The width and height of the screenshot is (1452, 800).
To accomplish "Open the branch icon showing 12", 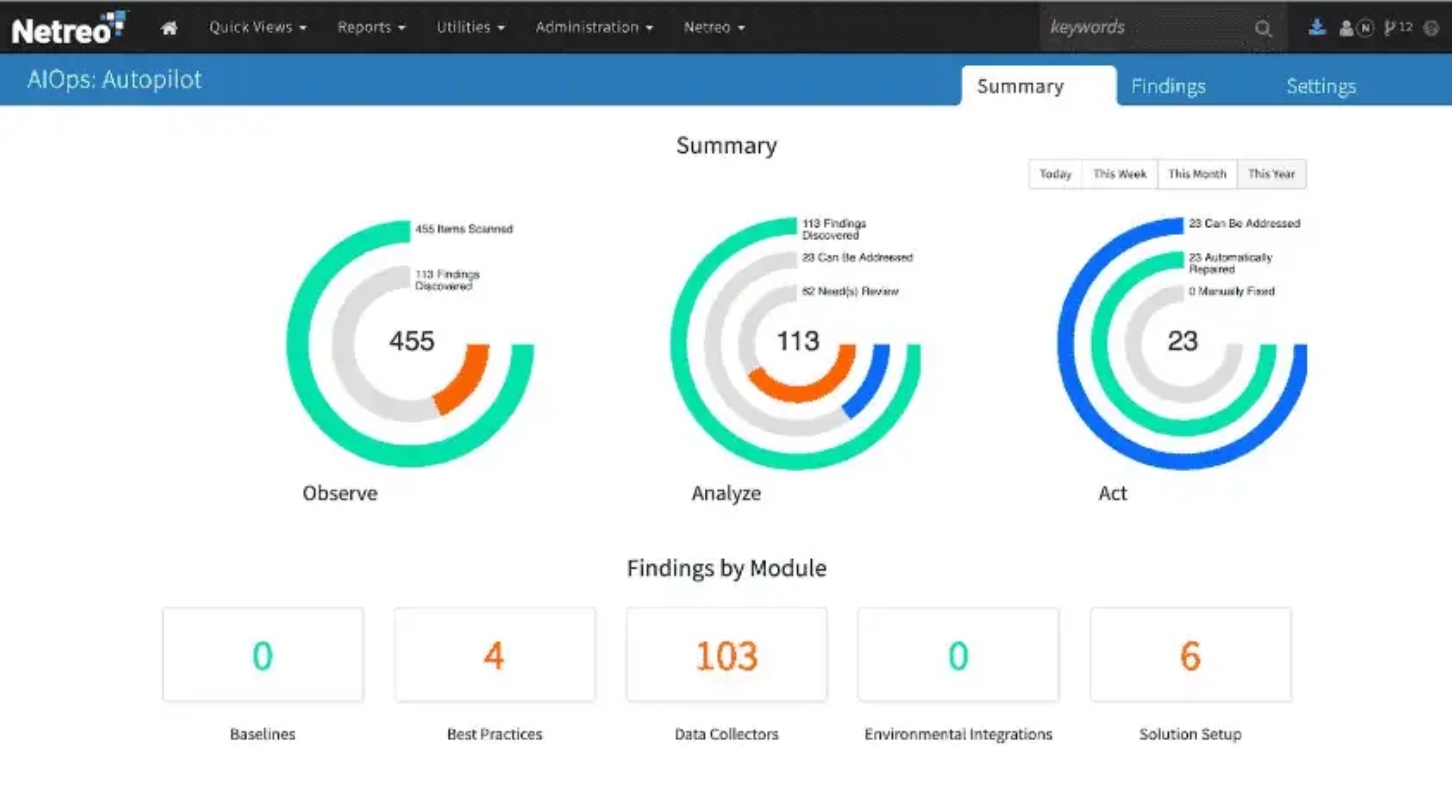I will click(x=1398, y=28).
